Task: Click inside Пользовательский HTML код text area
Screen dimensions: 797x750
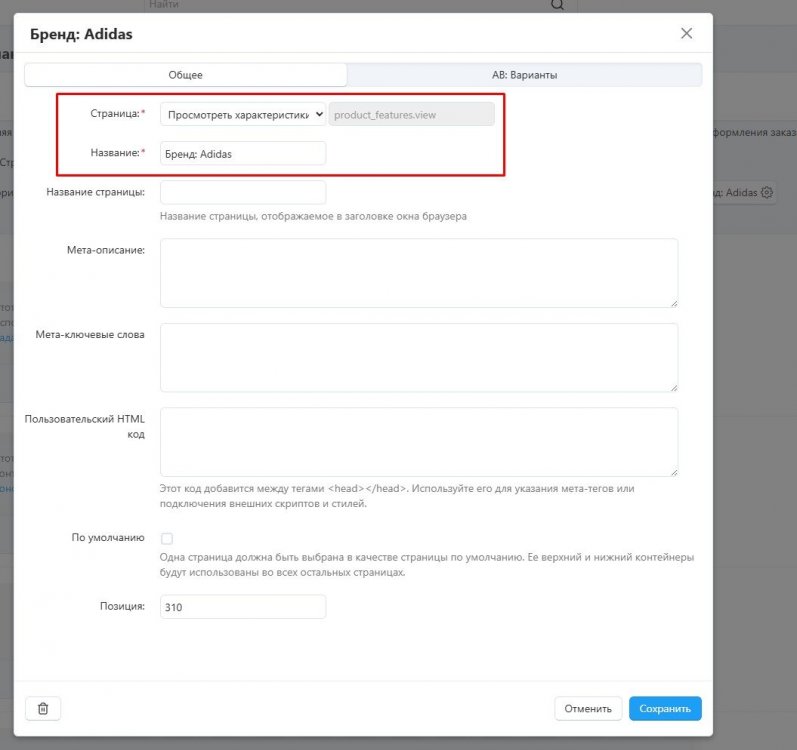Action: point(418,441)
